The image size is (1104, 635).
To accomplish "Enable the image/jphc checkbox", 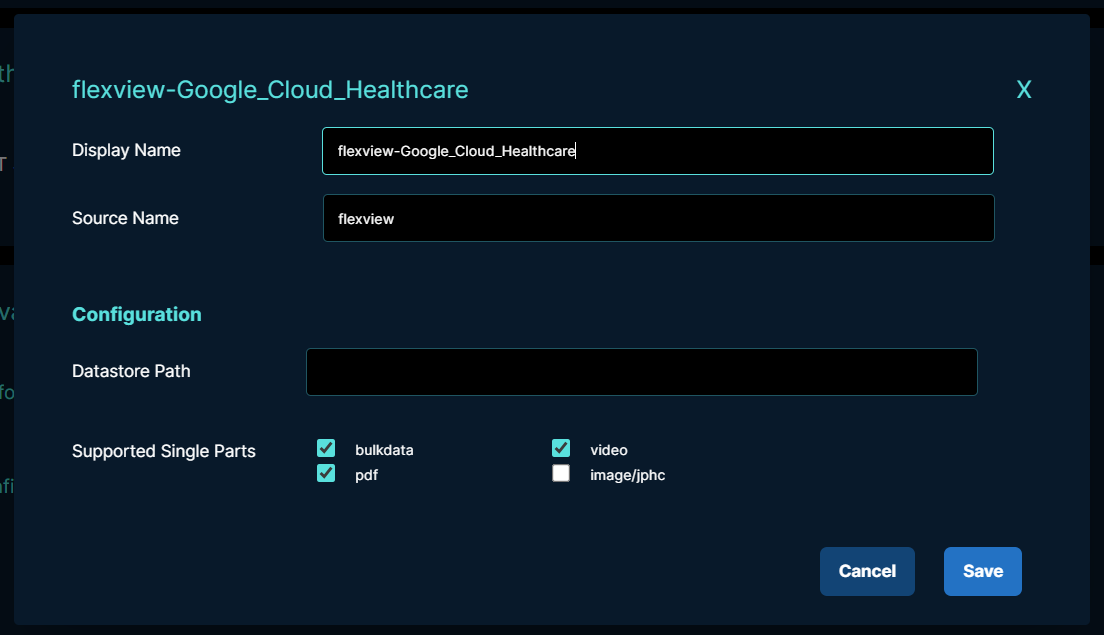I will tap(561, 472).
